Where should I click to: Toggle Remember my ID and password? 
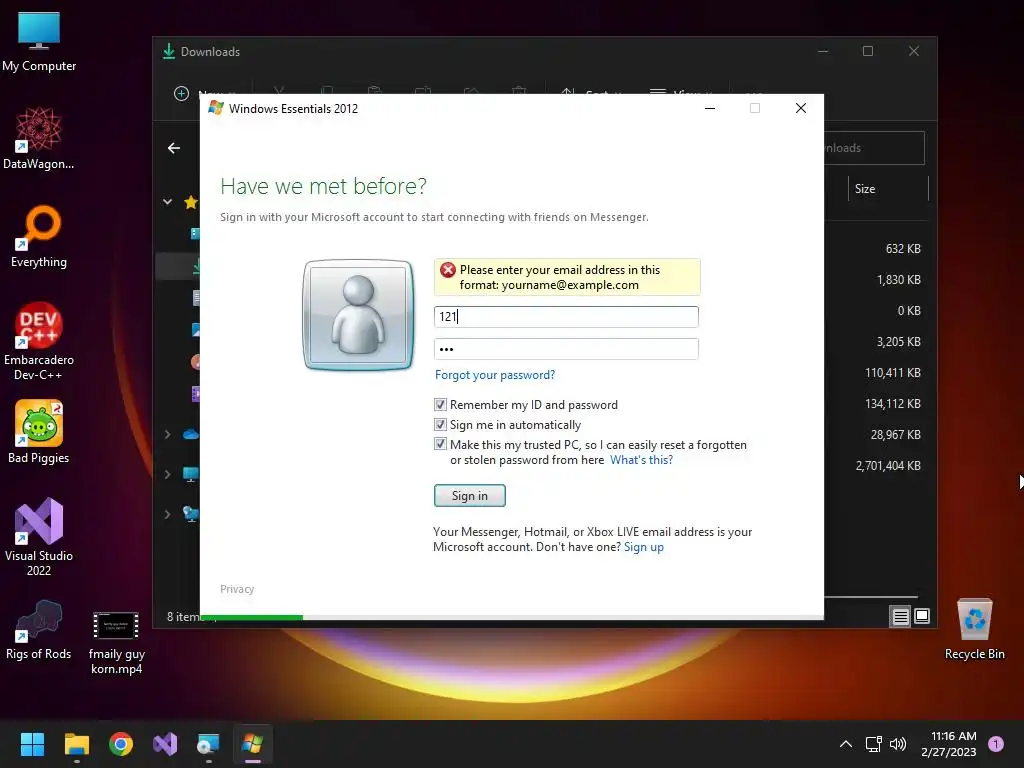[440, 405]
